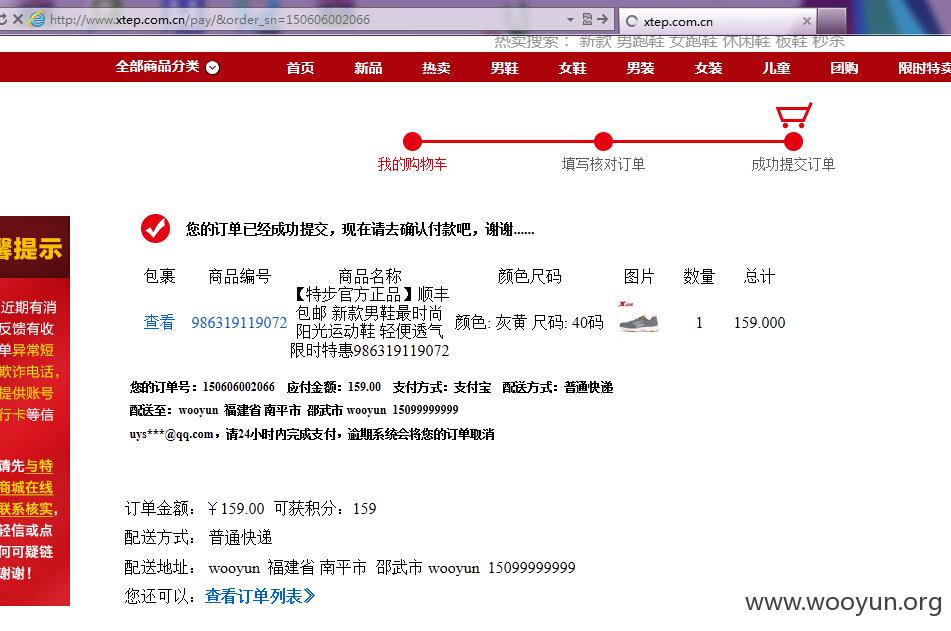Click the Internet Explorer page icon in address bar
The height and width of the screenshot is (631, 951).
38,19
